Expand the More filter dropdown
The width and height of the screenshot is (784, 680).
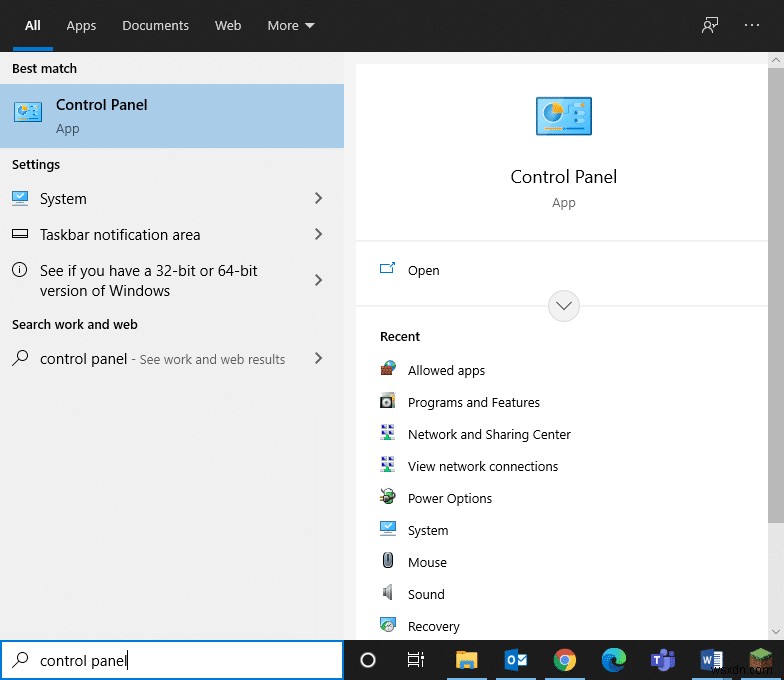(x=291, y=26)
